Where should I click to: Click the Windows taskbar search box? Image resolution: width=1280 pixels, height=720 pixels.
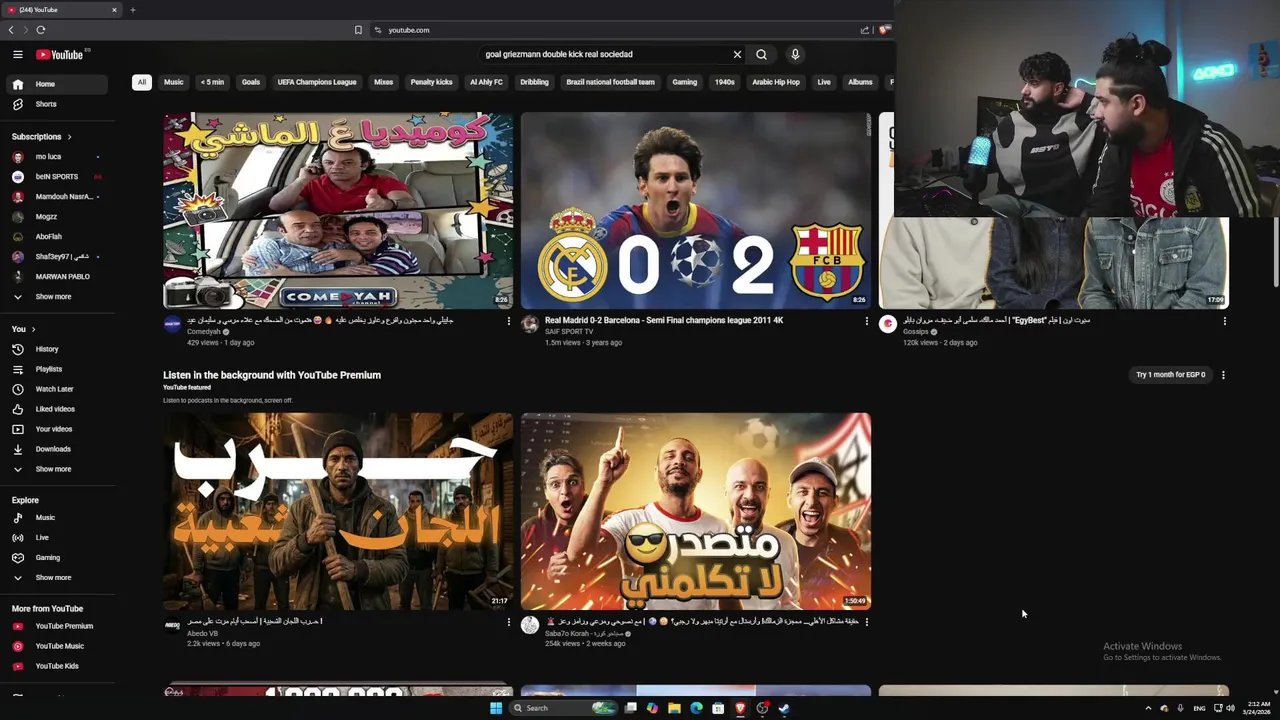(x=565, y=708)
